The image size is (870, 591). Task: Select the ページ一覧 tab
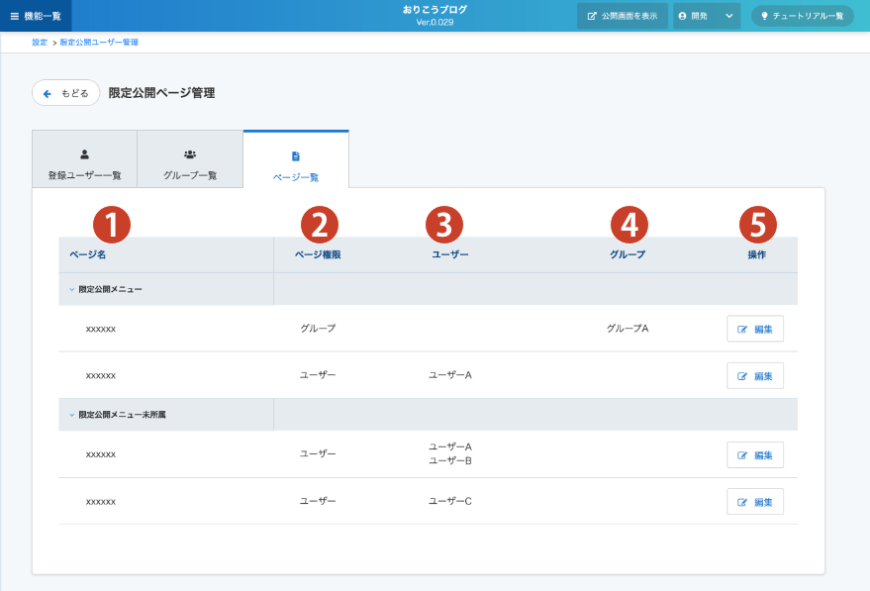click(296, 161)
